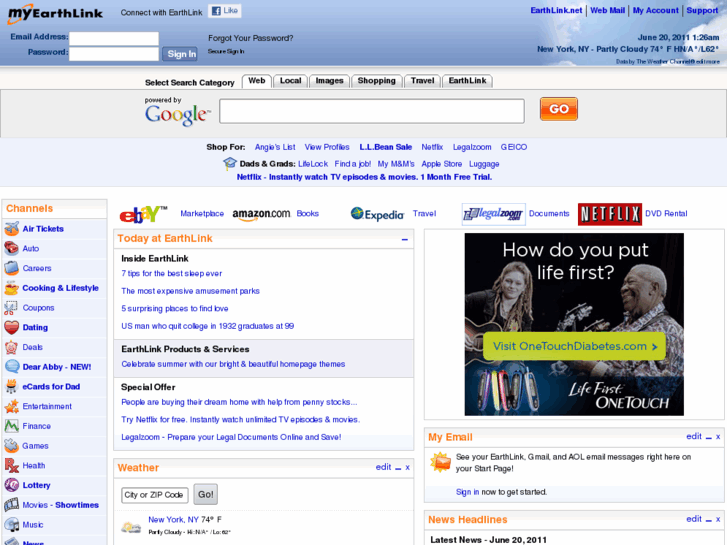
Task: Open '7 tips for the best sleep ever'
Action: pos(172,274)
